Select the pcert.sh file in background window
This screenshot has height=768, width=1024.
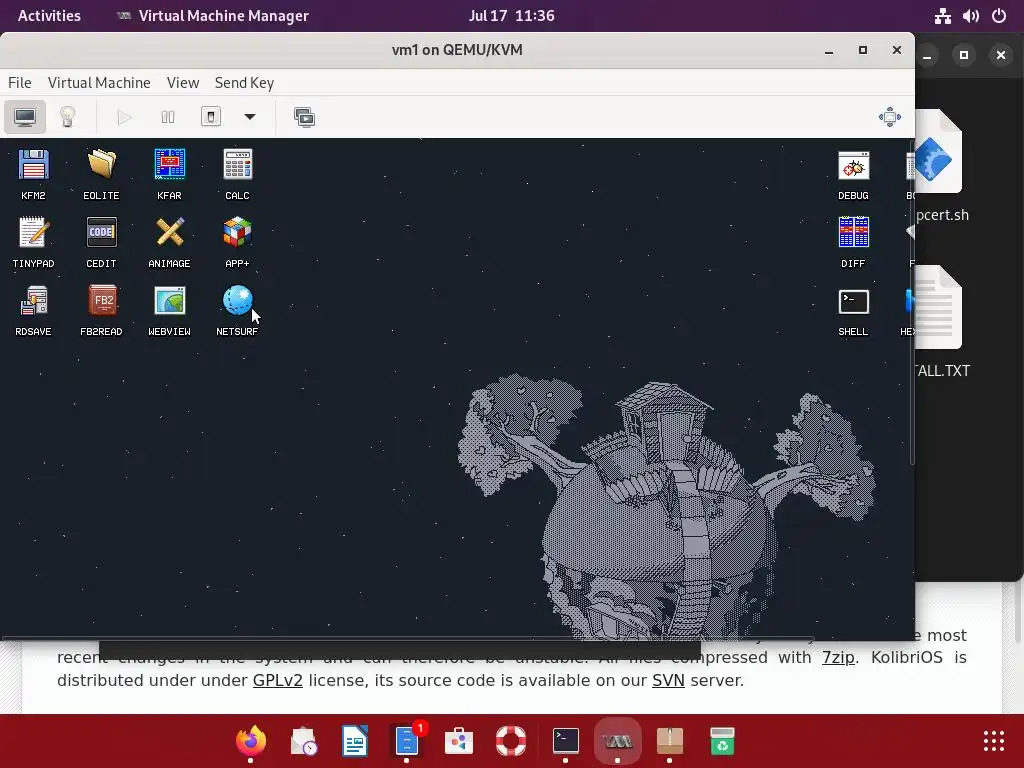tap(939, 166)
